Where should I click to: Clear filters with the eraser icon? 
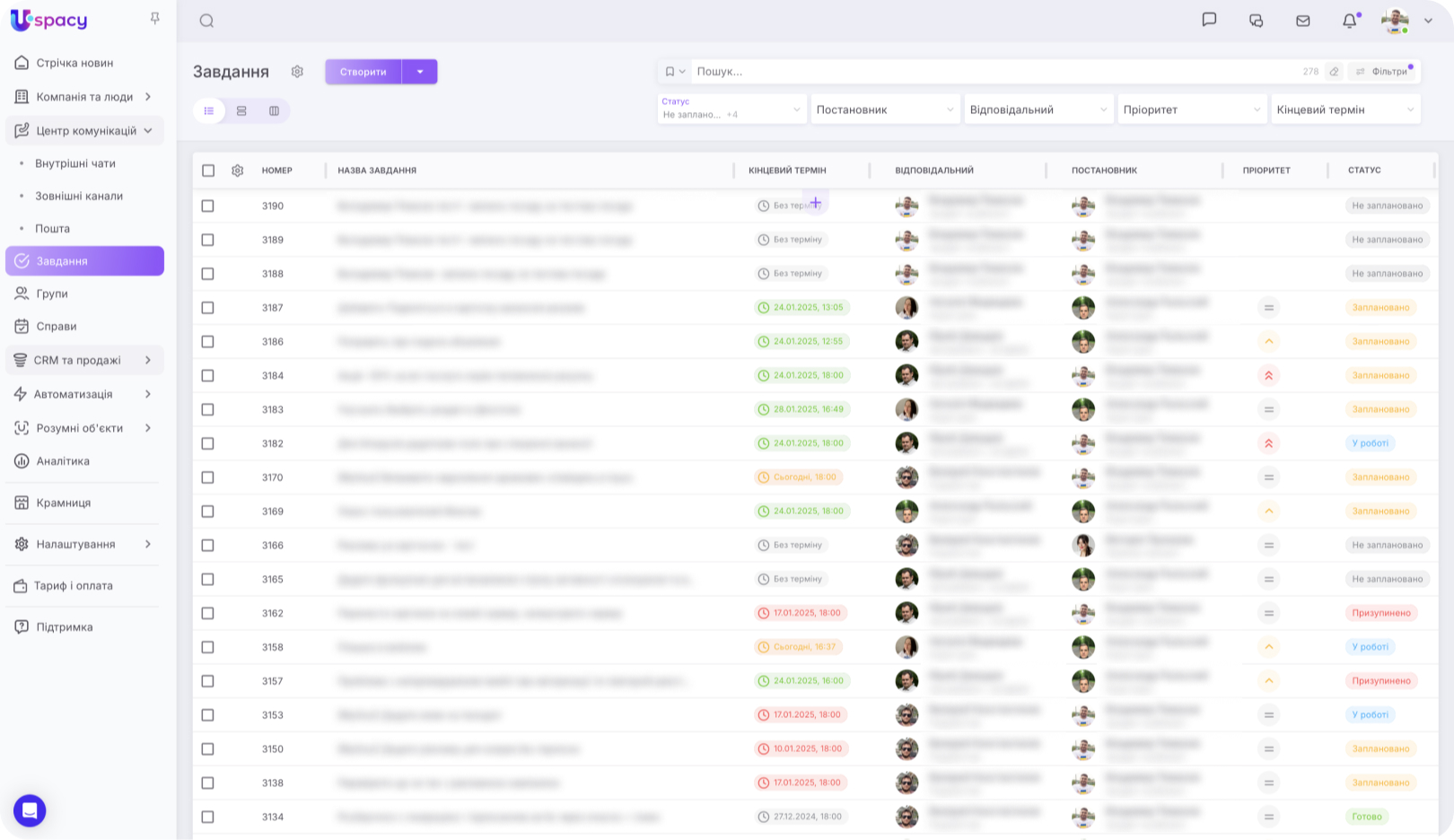coord(1334,72)
